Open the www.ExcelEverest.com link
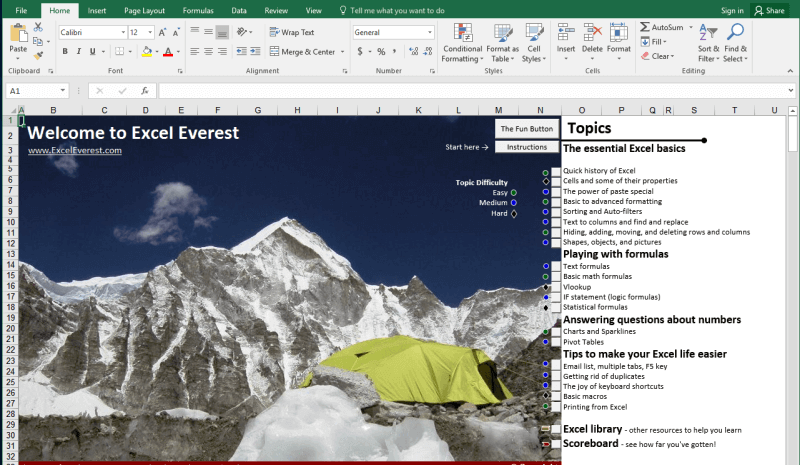 [x=74, y=150]
